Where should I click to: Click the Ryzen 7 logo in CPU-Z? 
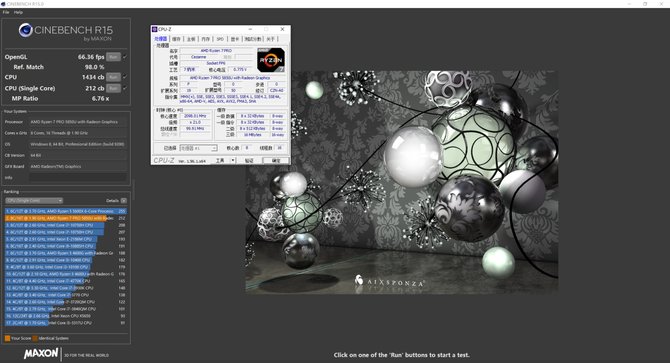[x=270, y=60]
